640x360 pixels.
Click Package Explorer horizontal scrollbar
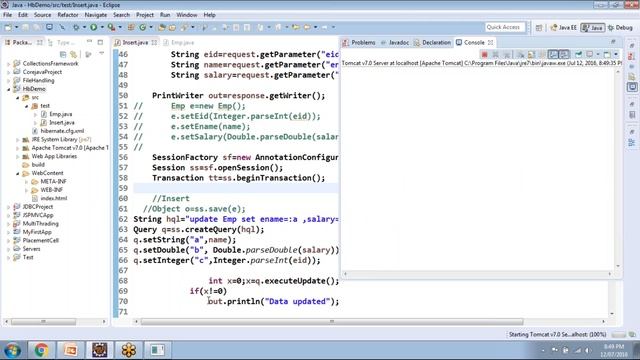tap(43, 322)
